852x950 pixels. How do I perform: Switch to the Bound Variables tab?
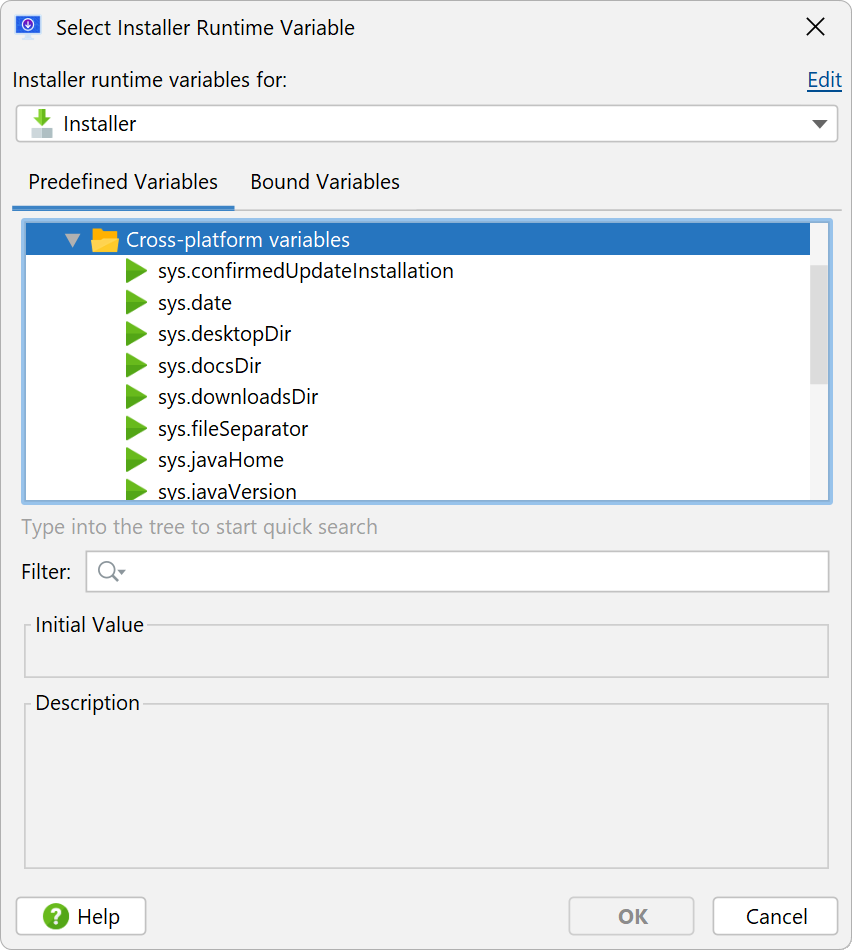click(325, 182)
